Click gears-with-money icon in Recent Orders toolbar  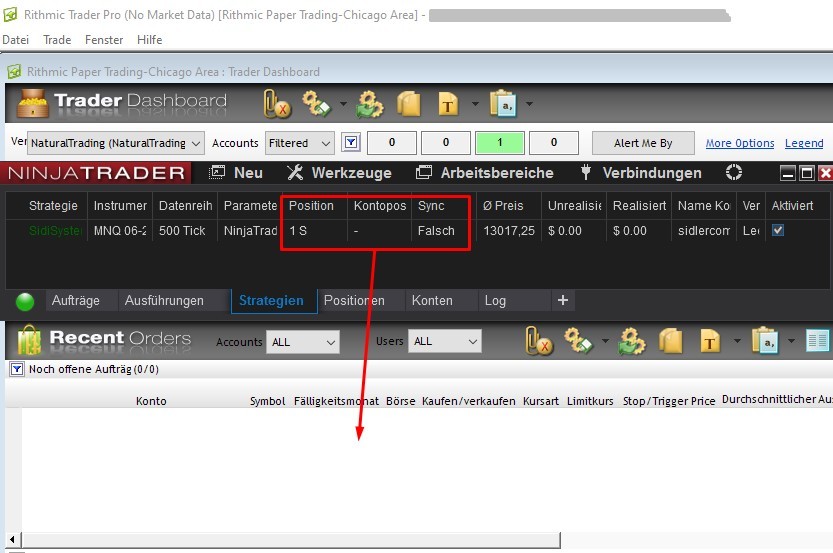579,341
